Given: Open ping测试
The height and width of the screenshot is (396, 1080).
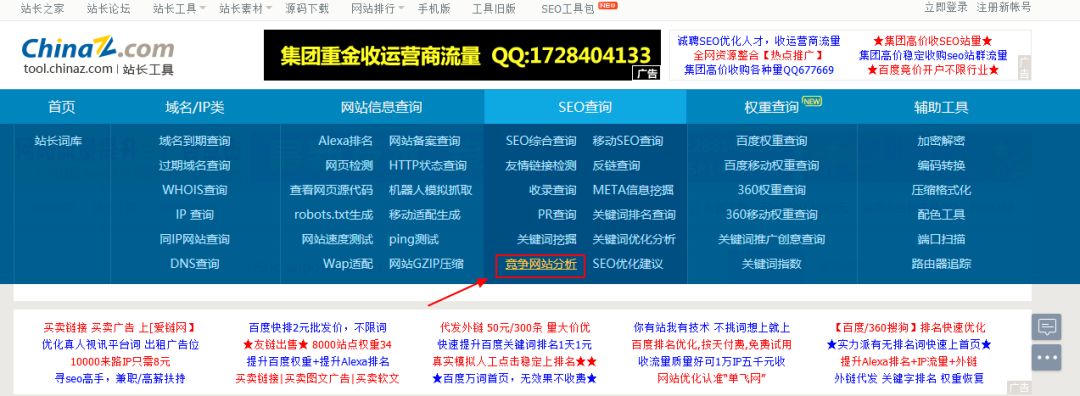Looking at the screenshot, I should click(413, 240).
